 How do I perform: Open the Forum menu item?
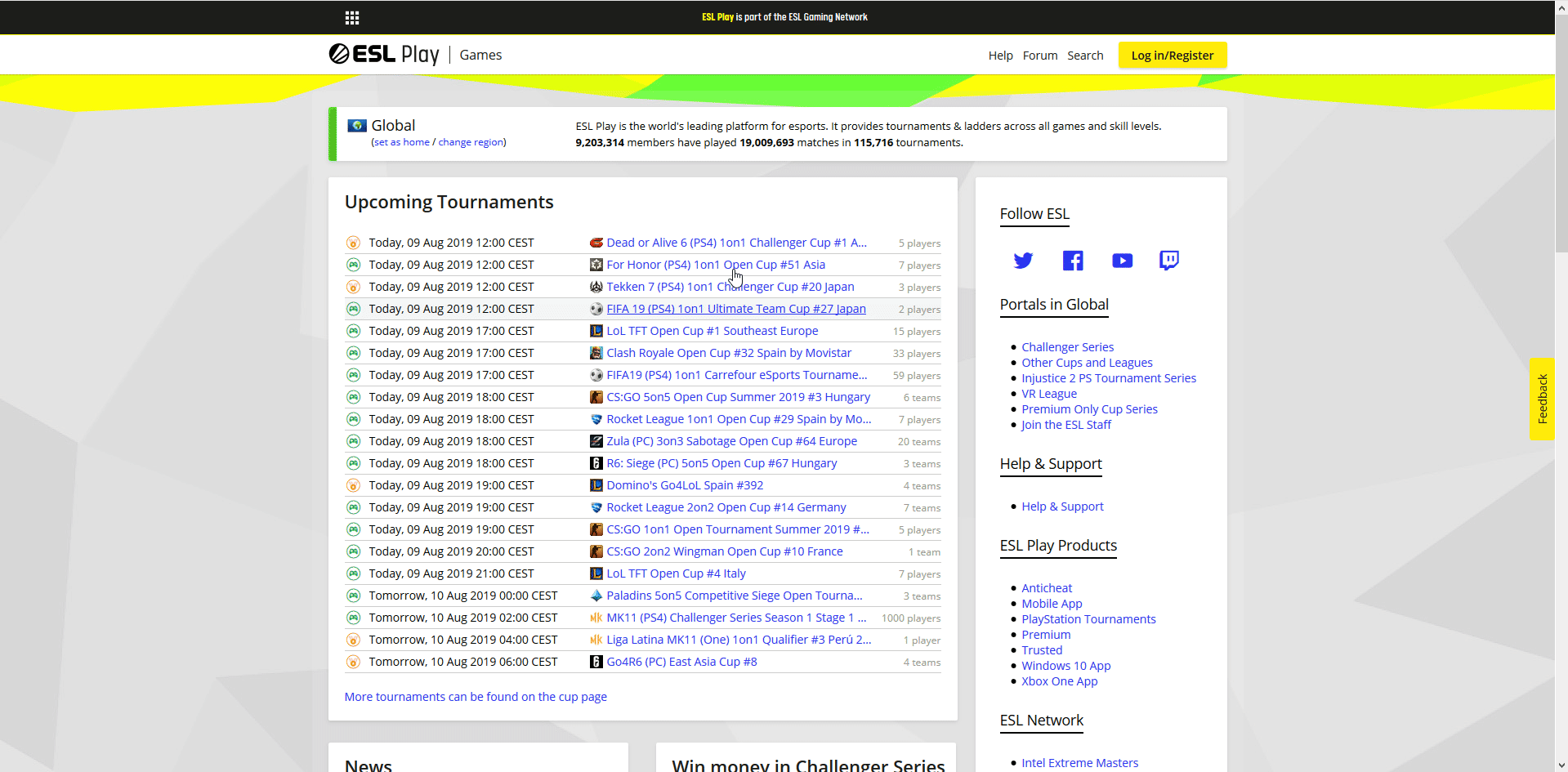(1040, 56)
